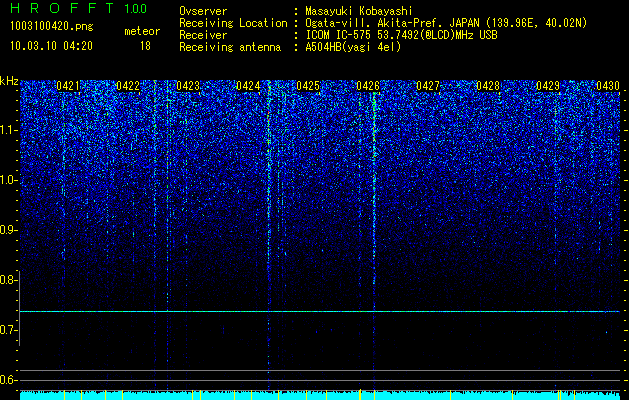629x400 pixels.
Task: Click the ICOM IC-575 receiver text
Action: coord(401,35)
